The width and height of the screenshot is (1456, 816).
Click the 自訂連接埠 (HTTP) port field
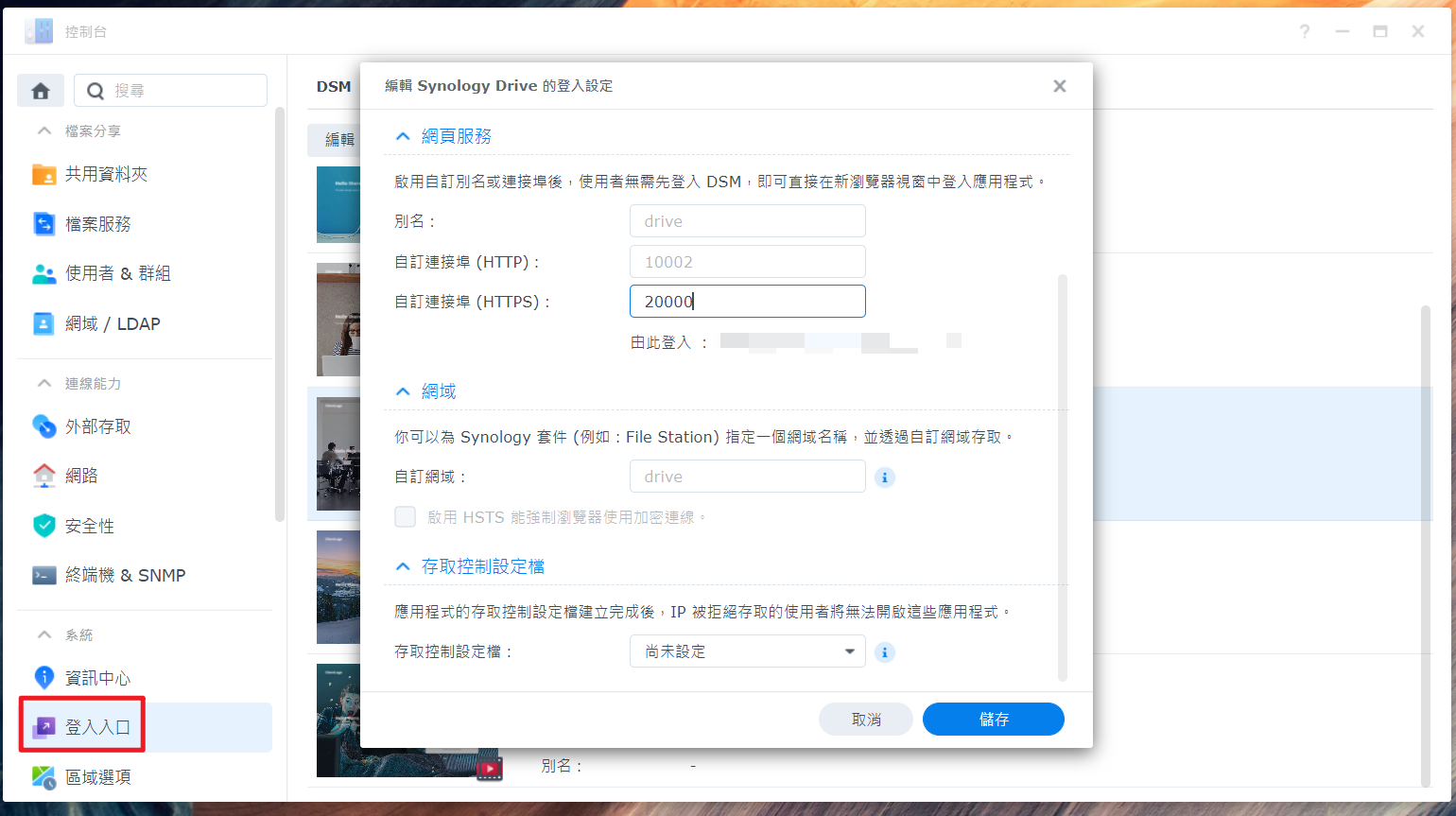click(x=748, y=262)
